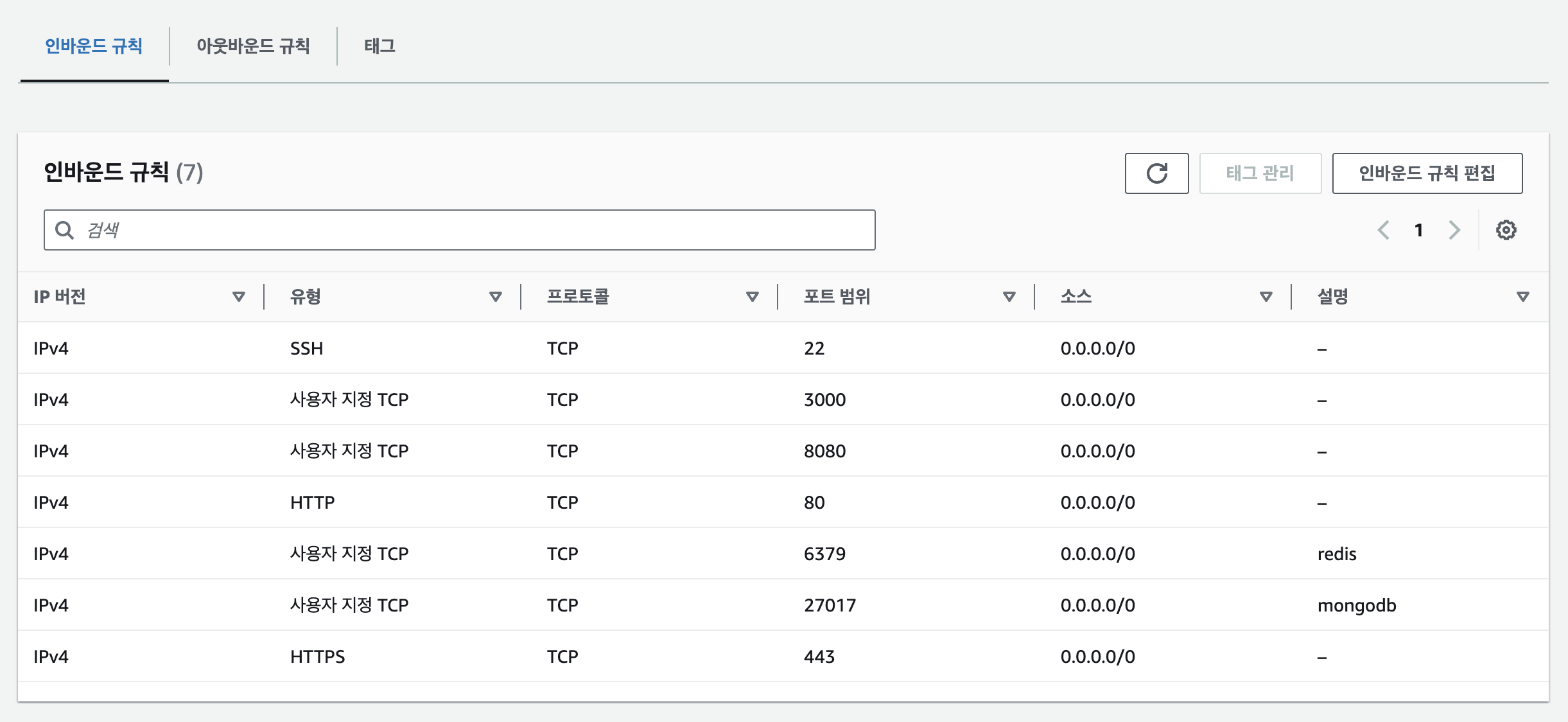Sort by 포트 범위 column arrow
Viewport: 1568px width, 722px height.
(x=1009, y=297)
